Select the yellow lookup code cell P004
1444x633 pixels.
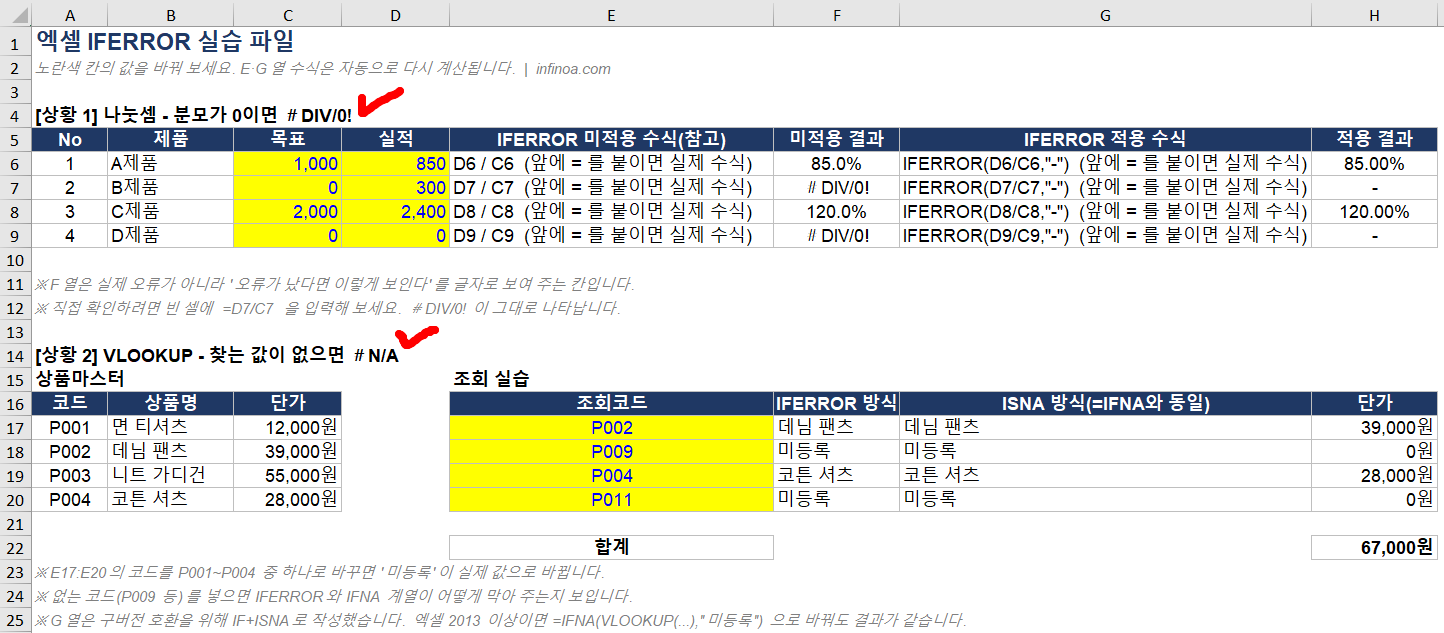pos(611,475)
